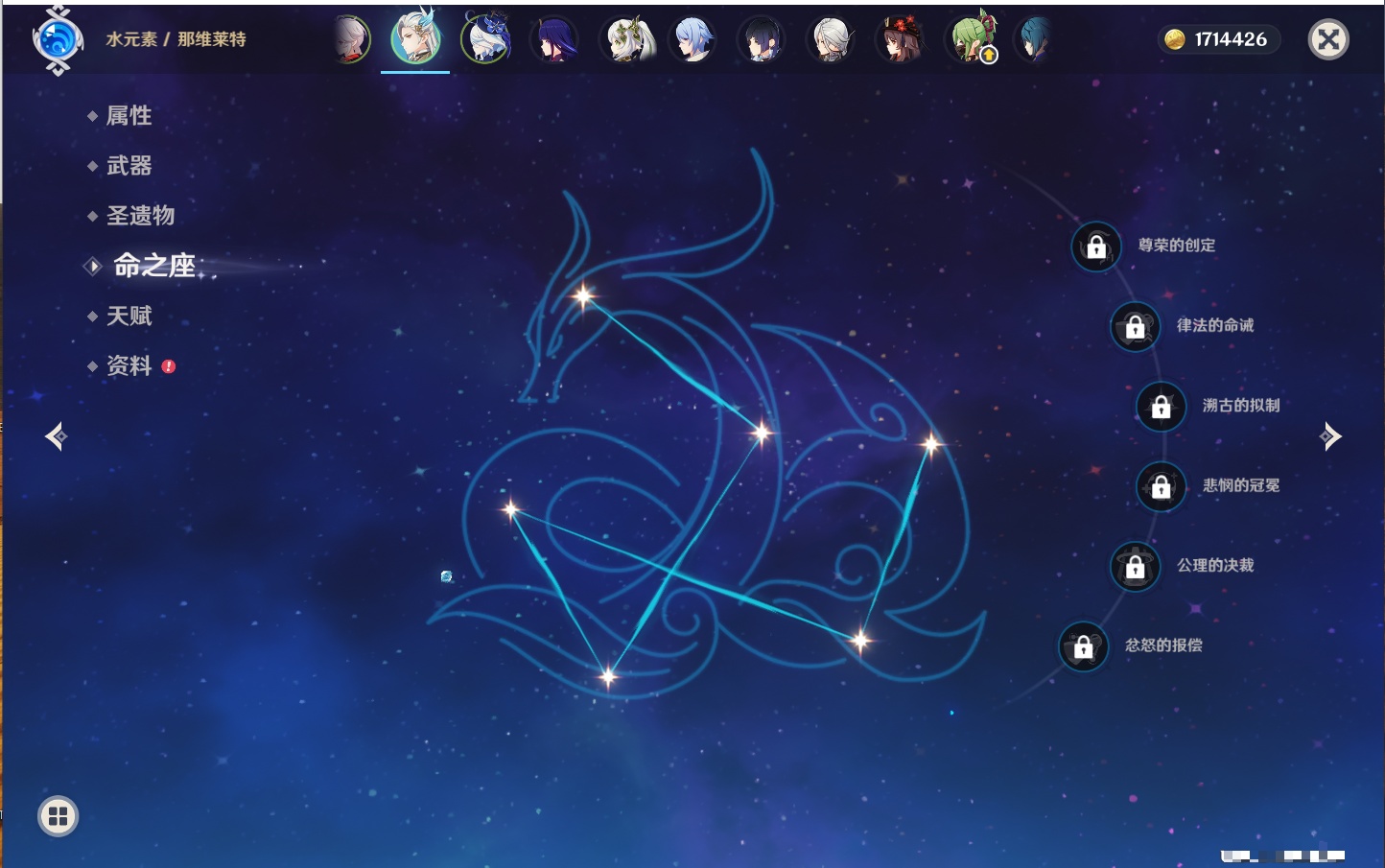Viewport: 1385px width, 868px height.
Task: Click the locked constellation 公理的决裁
Action: 1136,567
